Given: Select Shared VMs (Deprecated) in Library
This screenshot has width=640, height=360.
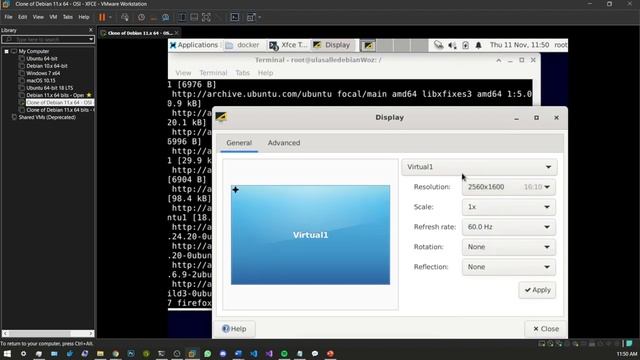Looking at the screenshot, I should click(x=47, y=118).
